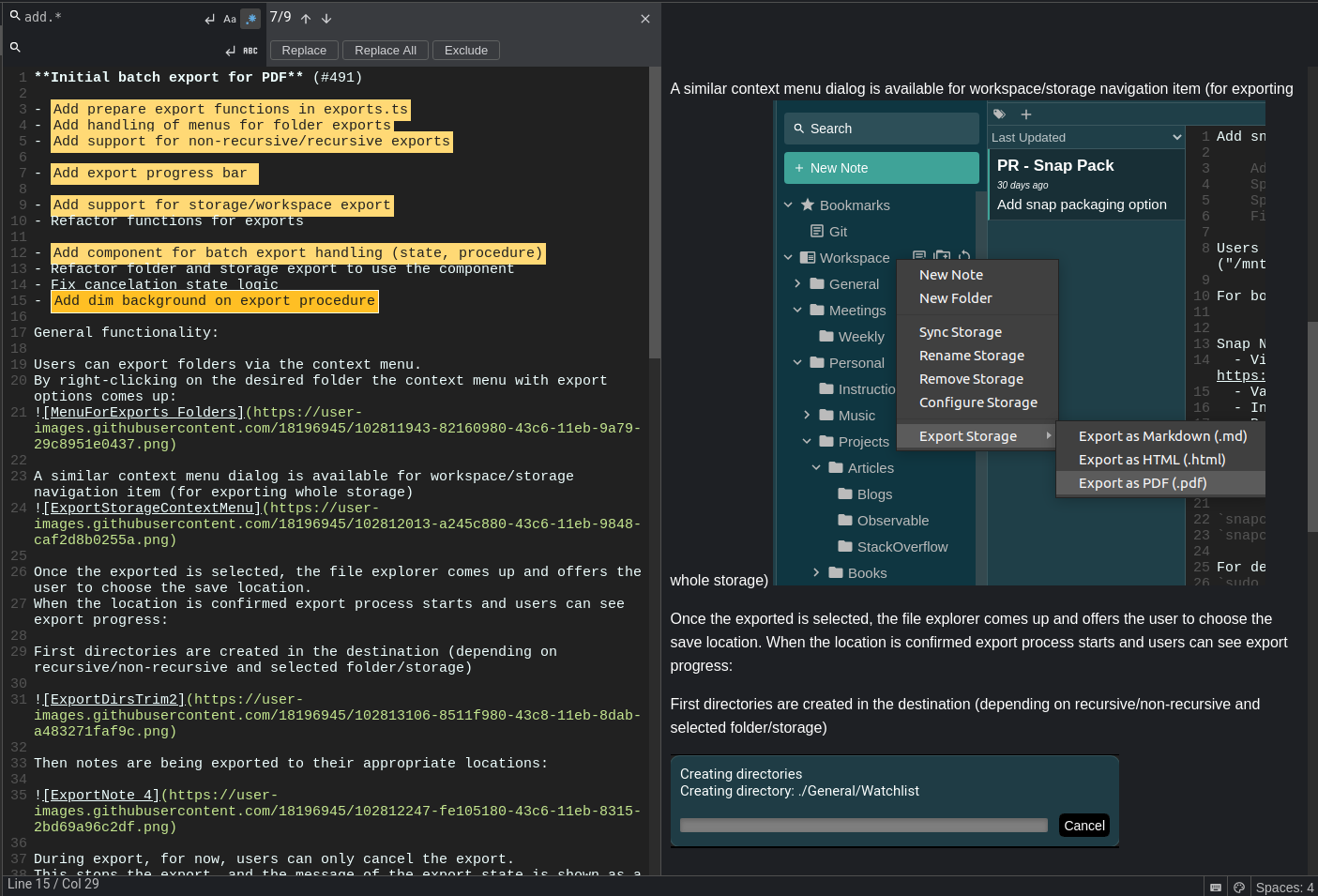
Task: Click the Replace All button
Action: 386,51
